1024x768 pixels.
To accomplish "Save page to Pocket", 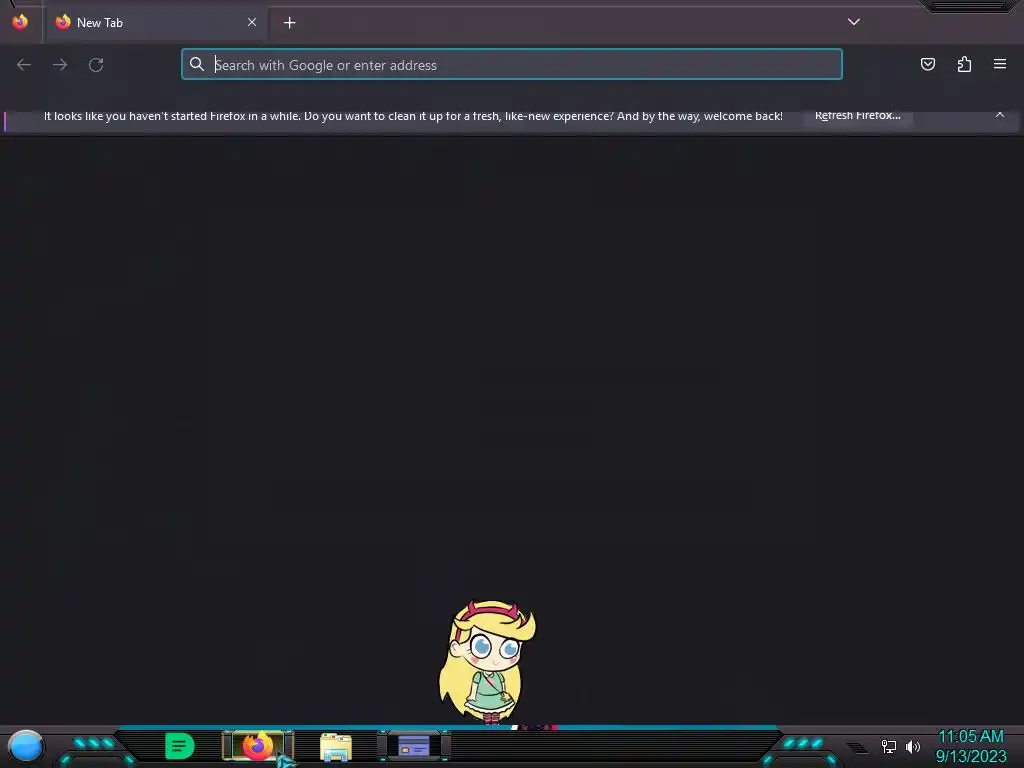I will (928, 64).
